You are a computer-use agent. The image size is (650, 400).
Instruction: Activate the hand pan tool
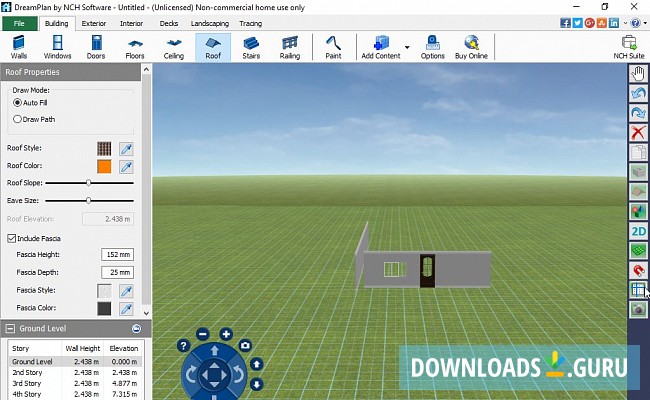638,73
